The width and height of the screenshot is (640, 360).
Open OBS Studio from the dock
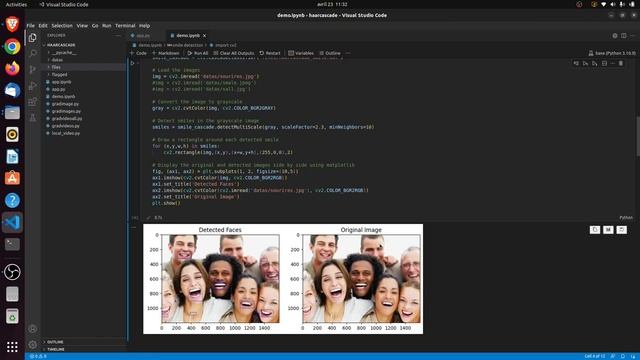12,272
